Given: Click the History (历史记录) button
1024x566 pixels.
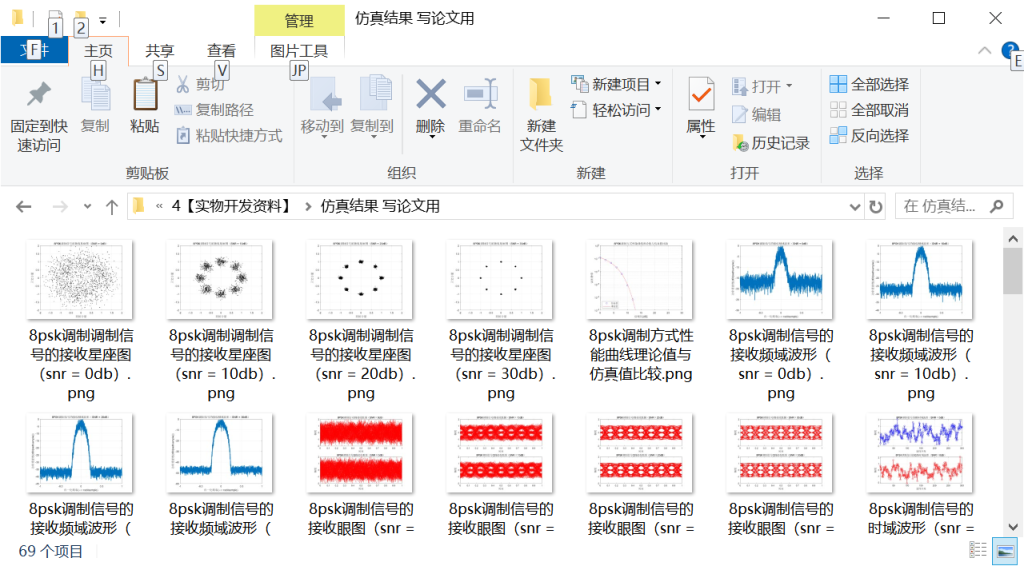Looking at the screenshot, I should (x=771, y=142).
